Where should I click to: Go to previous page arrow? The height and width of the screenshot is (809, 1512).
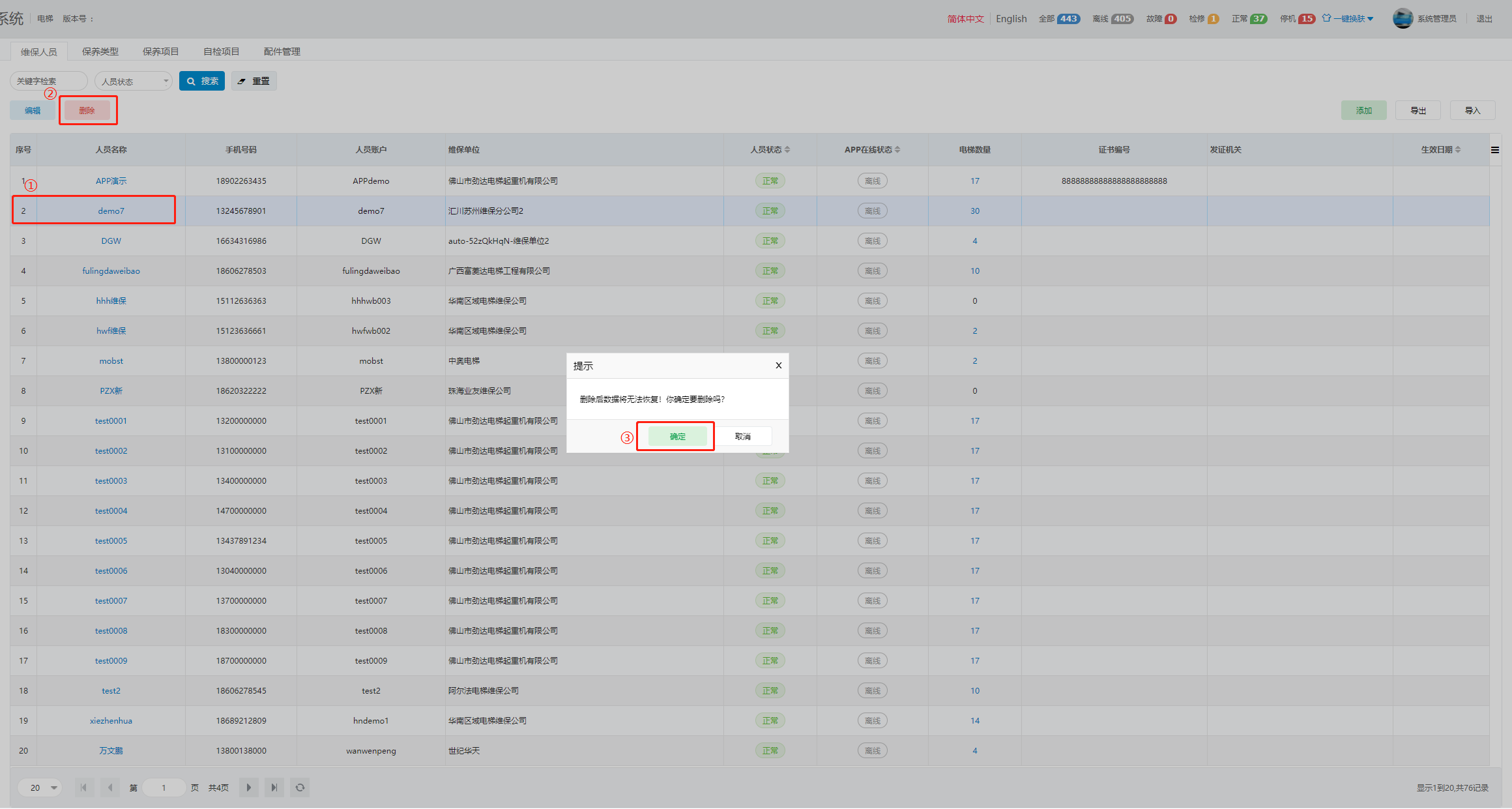click(x=109, y=787)
